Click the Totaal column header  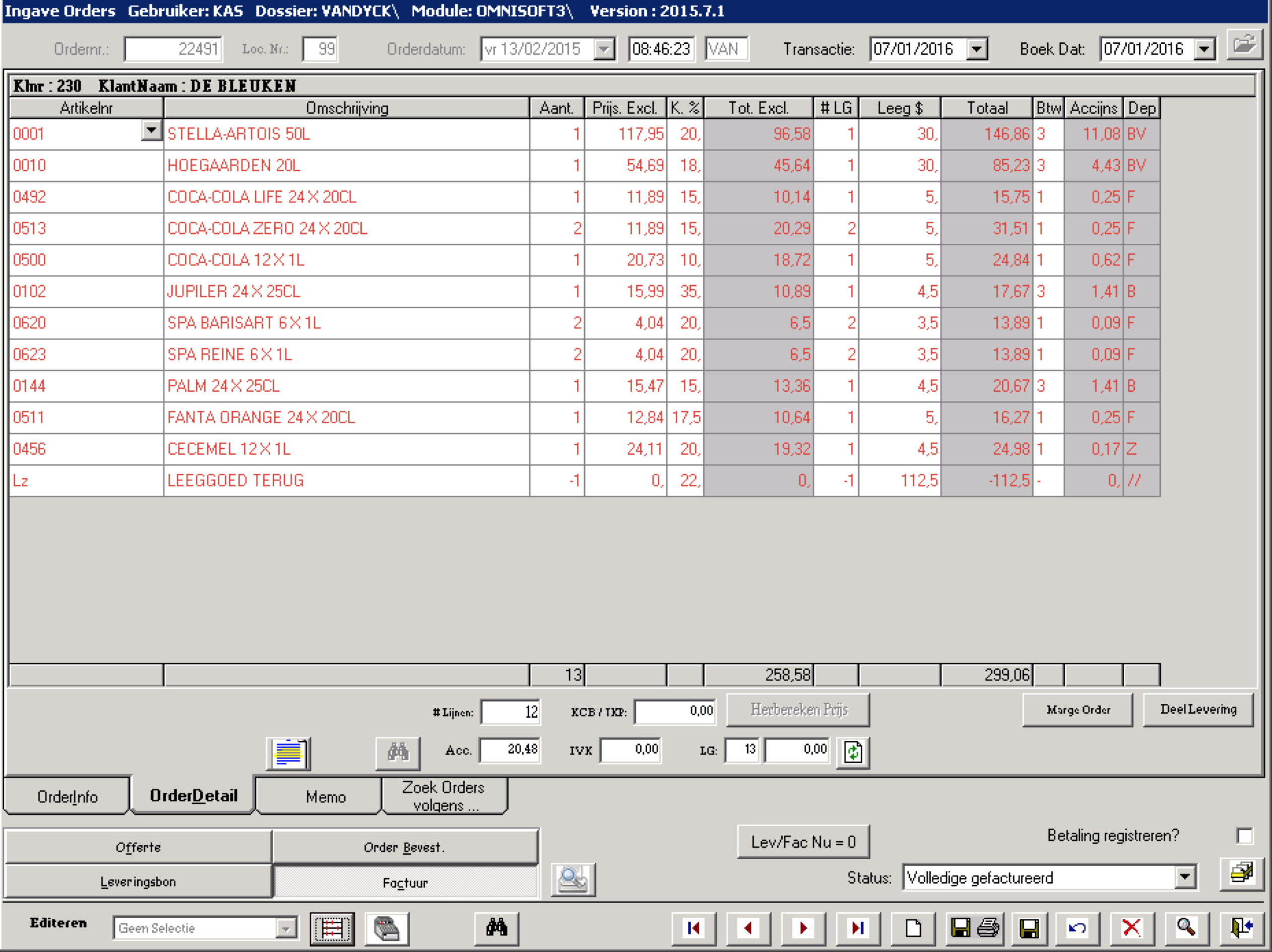pos(987,108)
